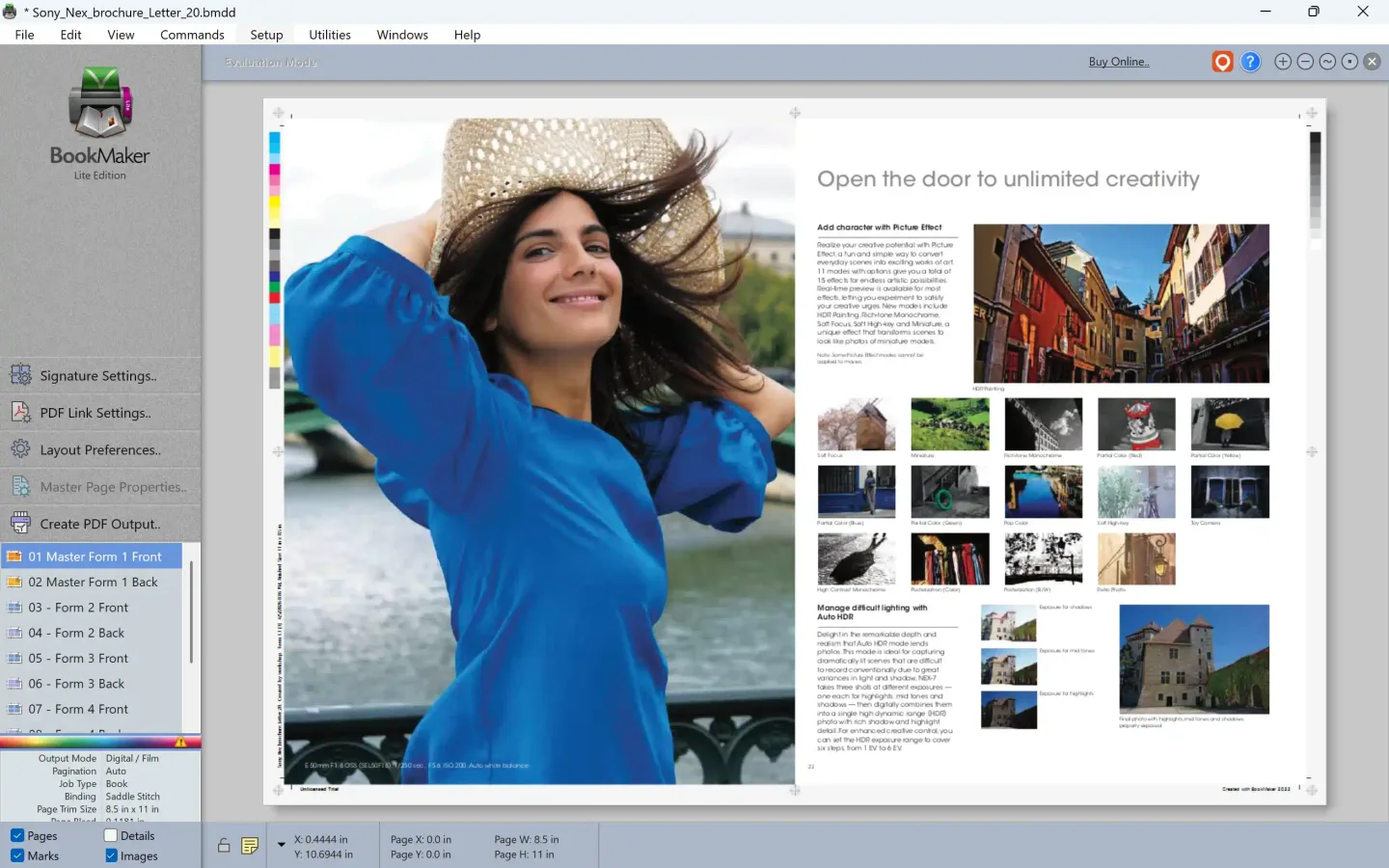Uncheck the Pages checkbox
This screenshot has height=868, width=1389.
coord(16,835)
